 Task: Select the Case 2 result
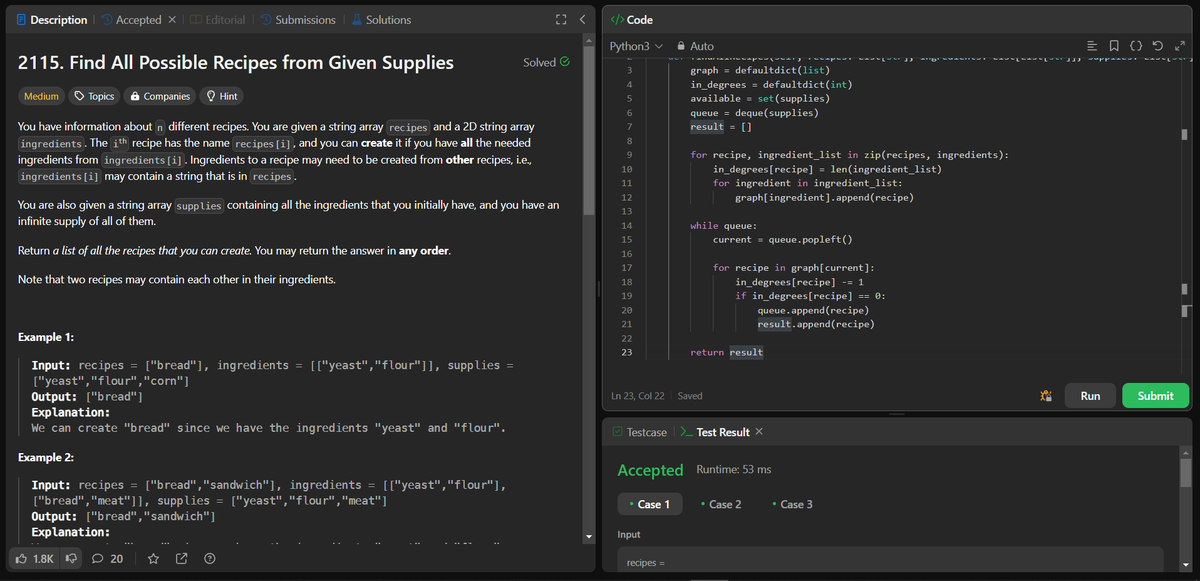pyautogui.click(x=722, y=504)
